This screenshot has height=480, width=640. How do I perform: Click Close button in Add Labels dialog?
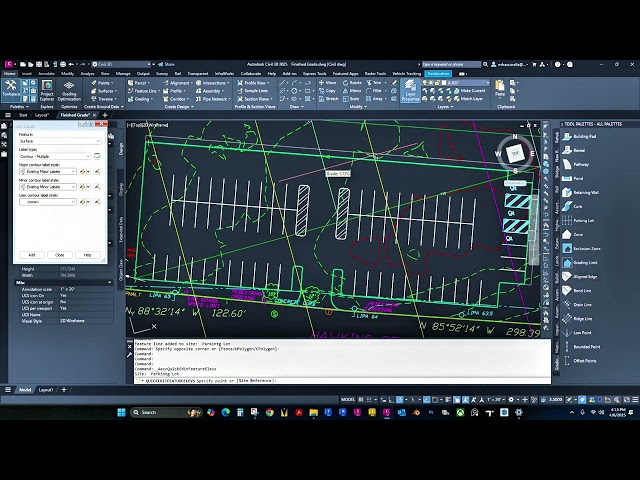coord(60,255)
